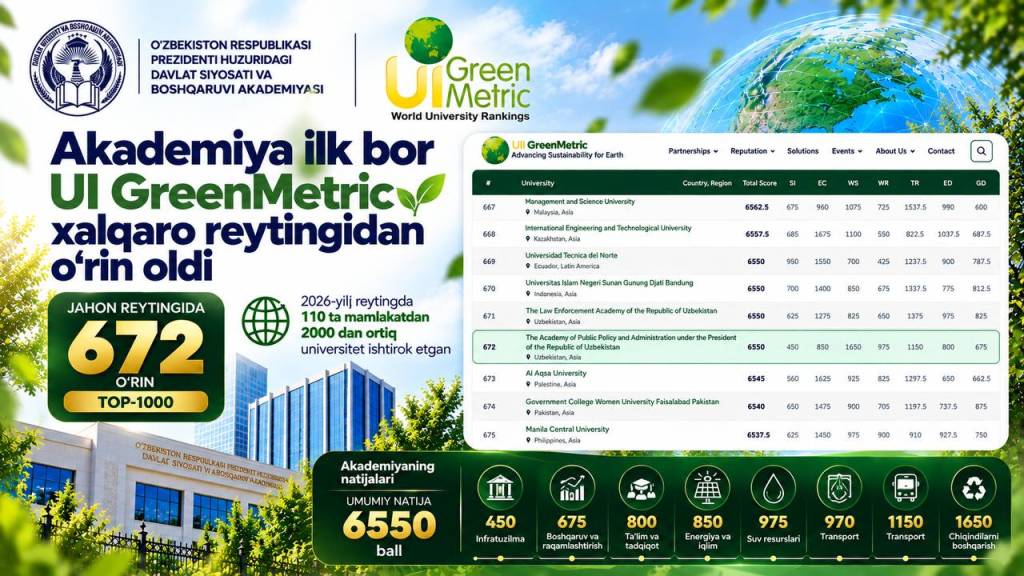Click the rank number 667 in table
1024x576 pixels.
click(489, 207)
